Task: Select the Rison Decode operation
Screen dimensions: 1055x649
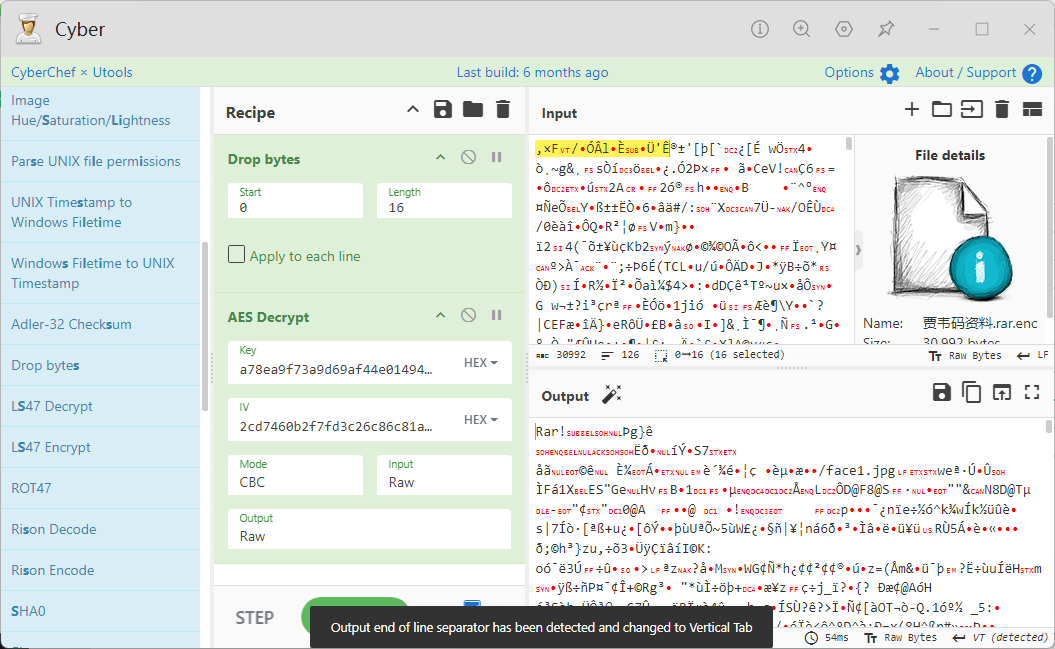Action: (x=100, y=529)
